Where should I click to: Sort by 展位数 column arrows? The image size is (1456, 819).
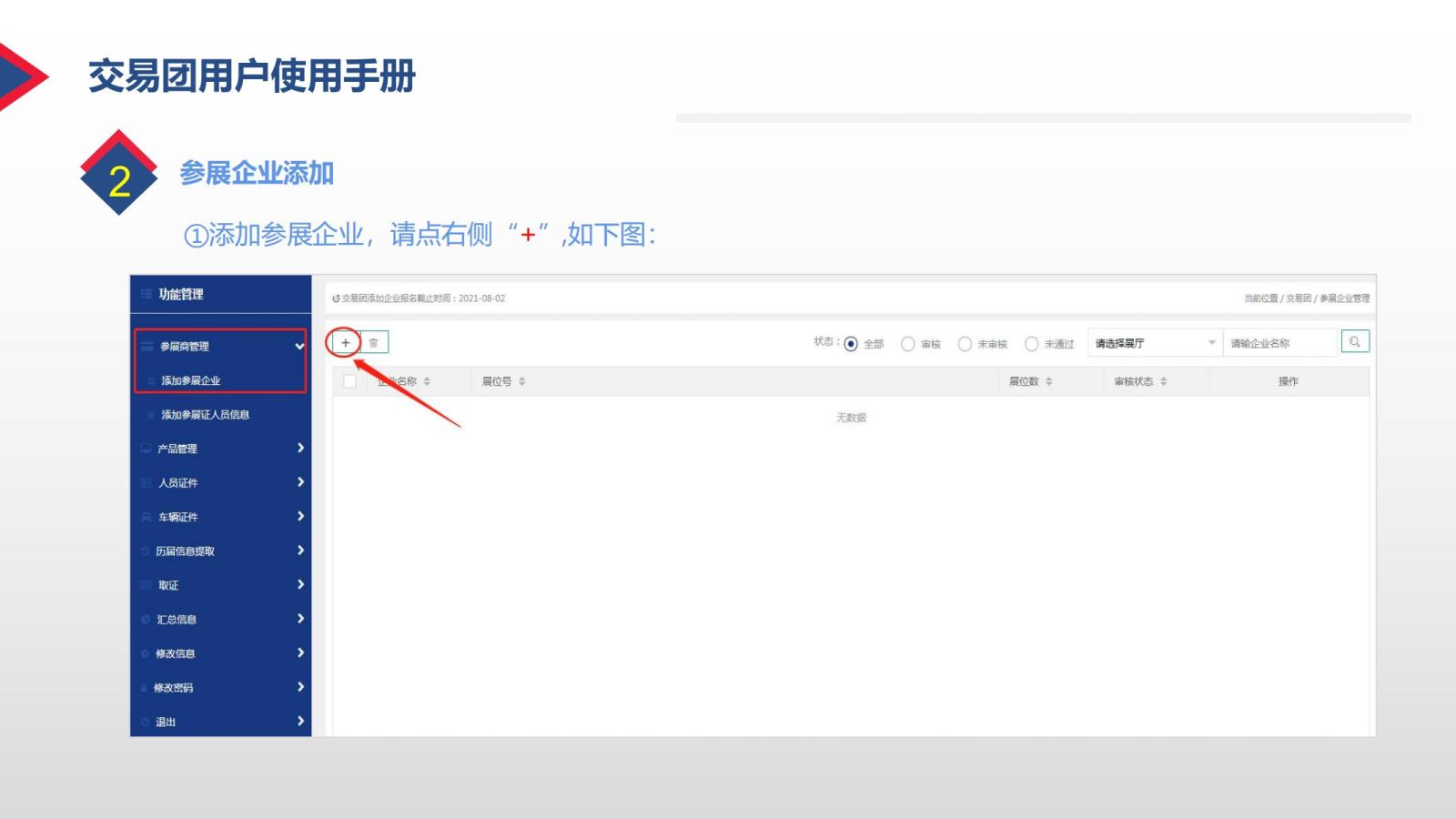point(1049,381)
